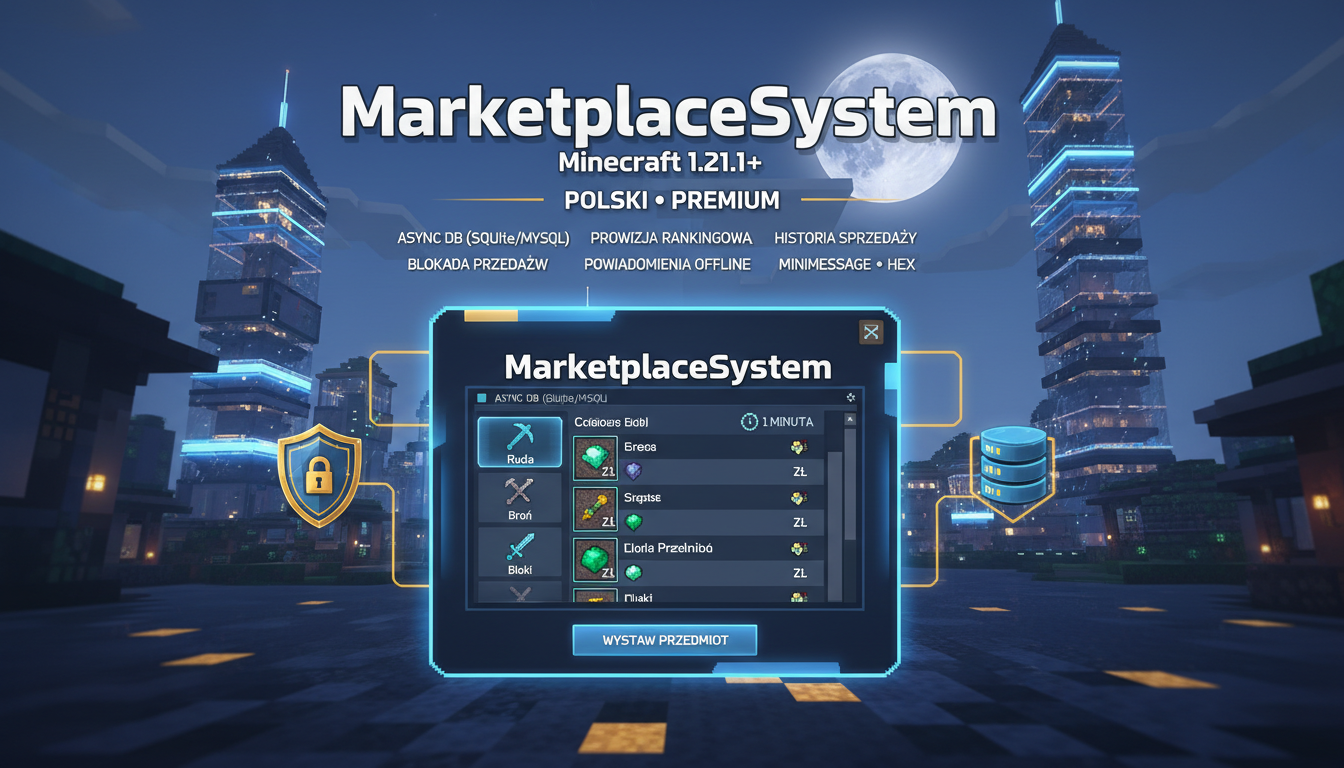
Task: Select the Srgstse item name
Action: coord(643,498)
